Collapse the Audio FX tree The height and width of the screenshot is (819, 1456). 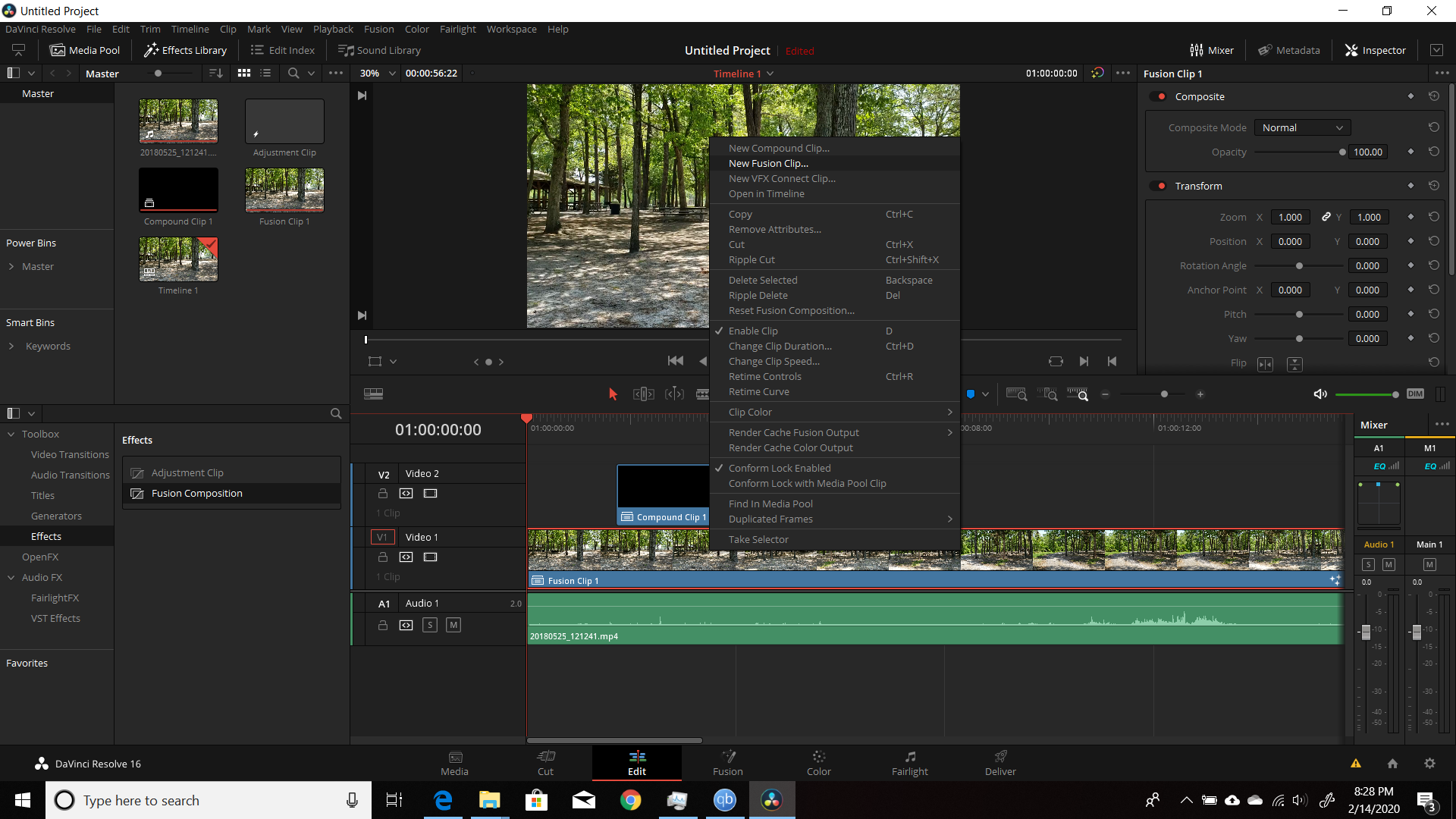tap(11, 578)
